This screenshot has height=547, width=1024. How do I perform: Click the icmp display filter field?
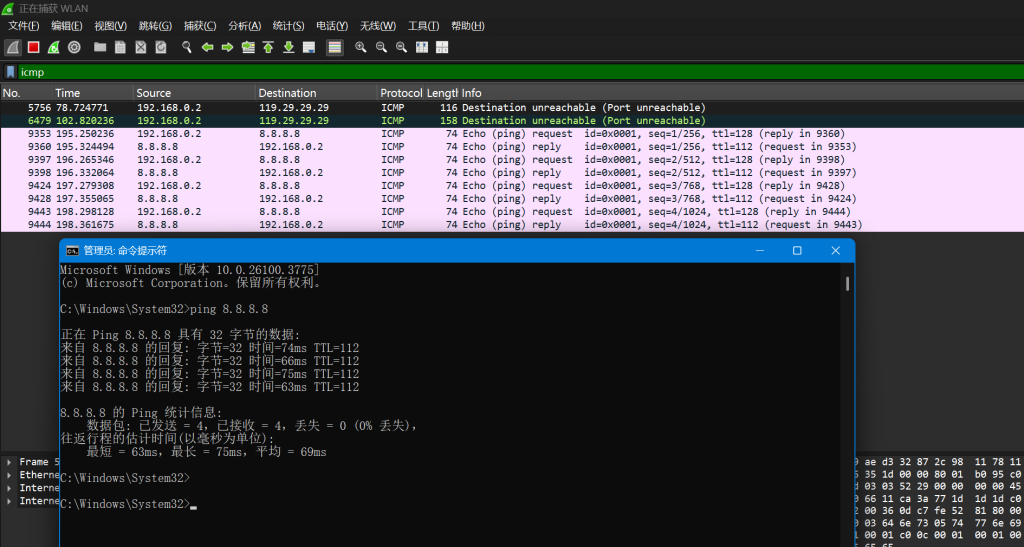[x=500, y=72]
